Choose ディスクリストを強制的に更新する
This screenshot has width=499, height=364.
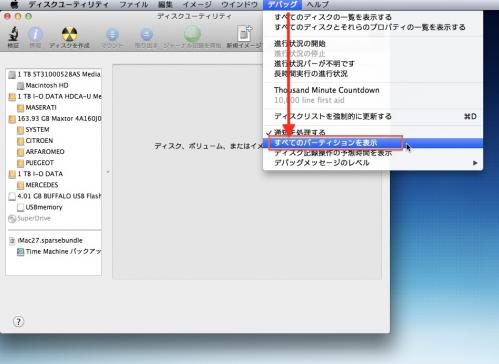point(373,116)
